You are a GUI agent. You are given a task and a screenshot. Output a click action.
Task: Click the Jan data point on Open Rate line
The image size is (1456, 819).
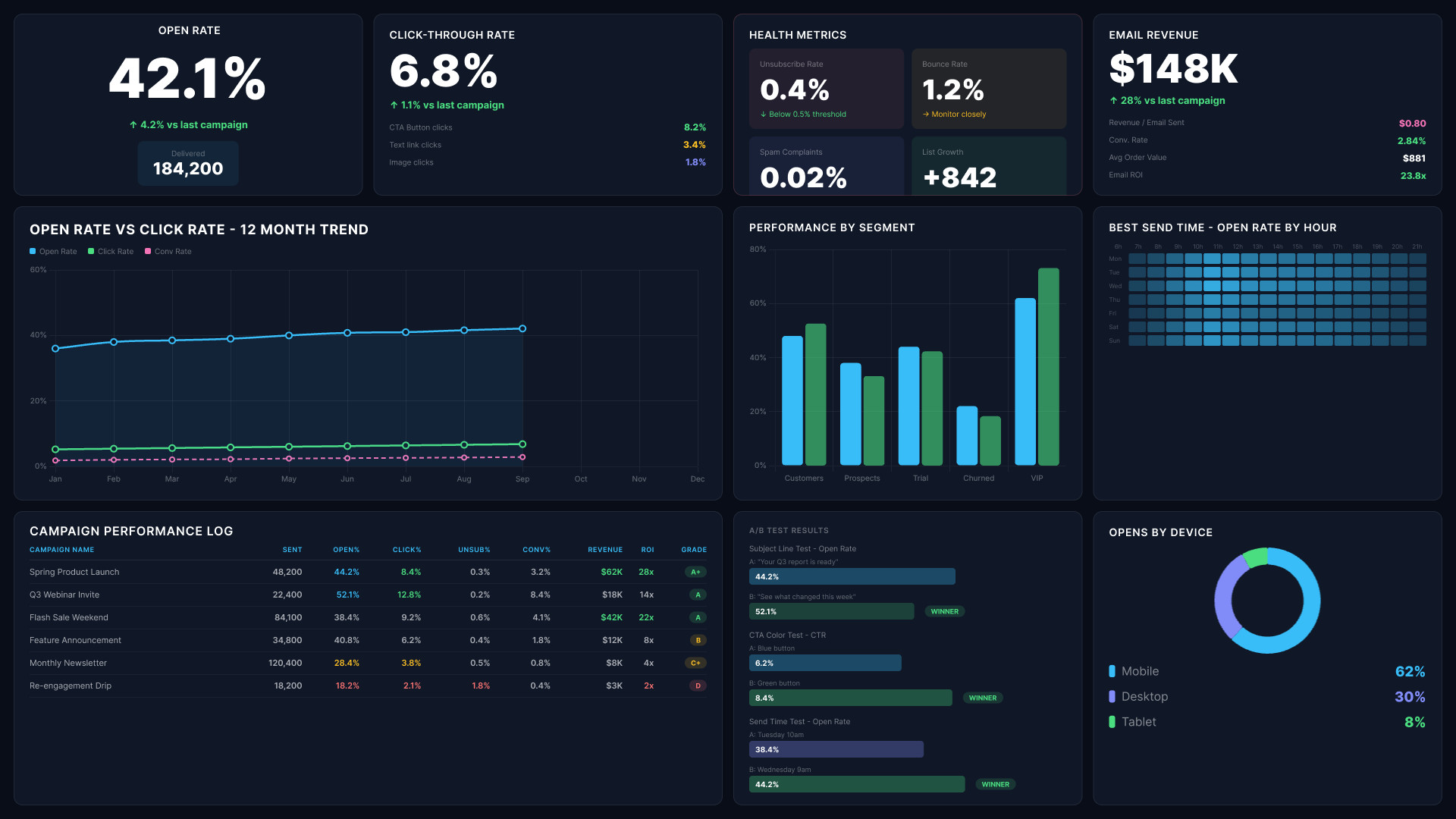pyautogui.click(x=55, y=349)
